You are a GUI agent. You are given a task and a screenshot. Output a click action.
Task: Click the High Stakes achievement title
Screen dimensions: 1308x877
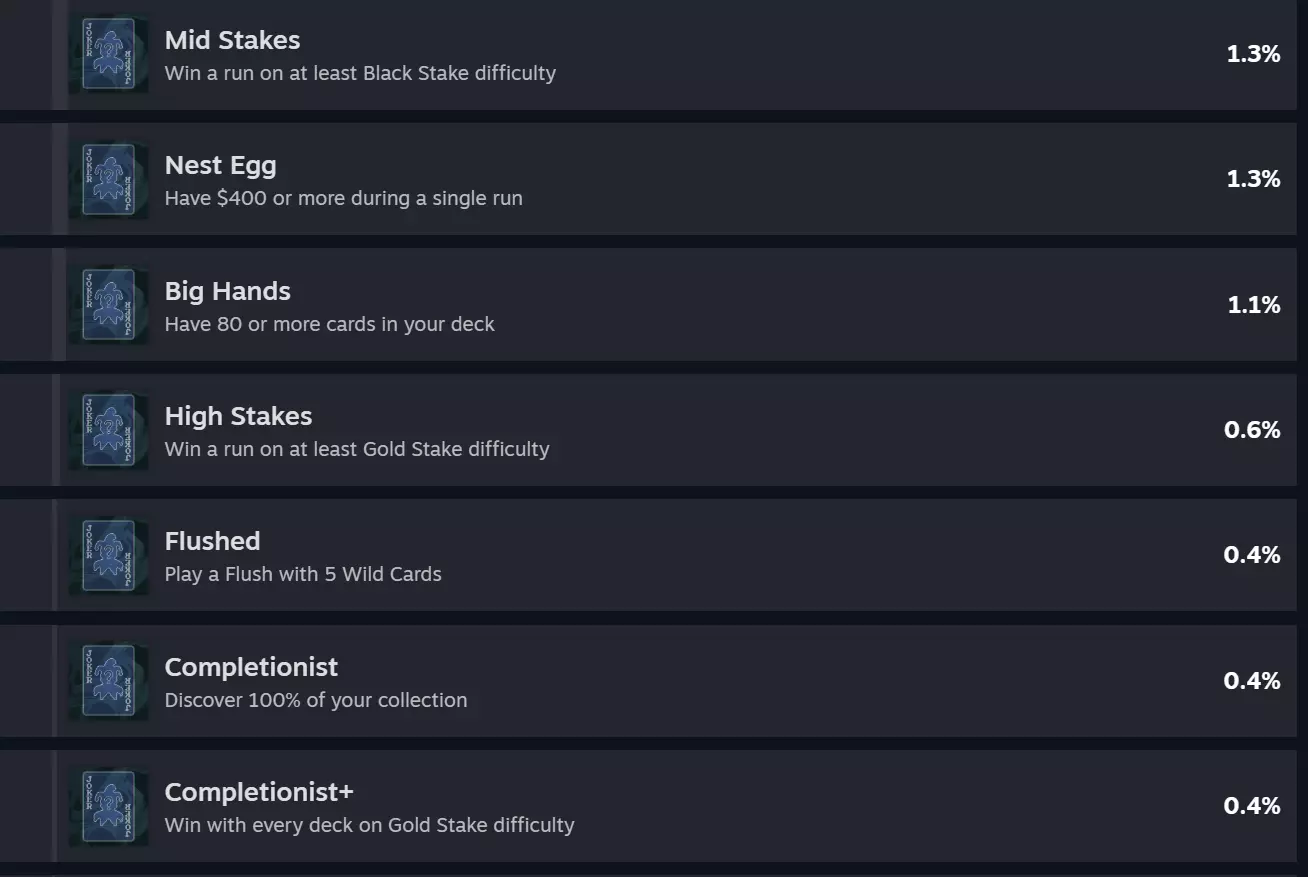point(238,416)
